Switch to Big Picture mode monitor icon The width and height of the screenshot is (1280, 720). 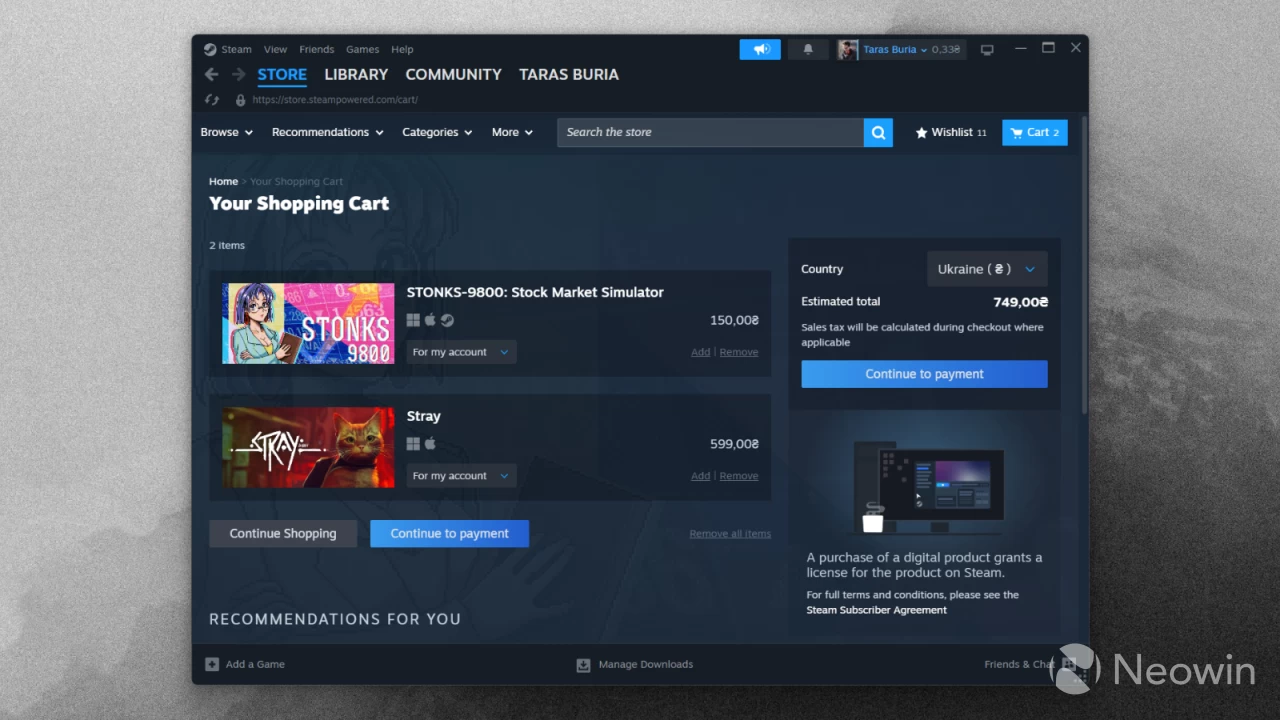tap(987, 49)
